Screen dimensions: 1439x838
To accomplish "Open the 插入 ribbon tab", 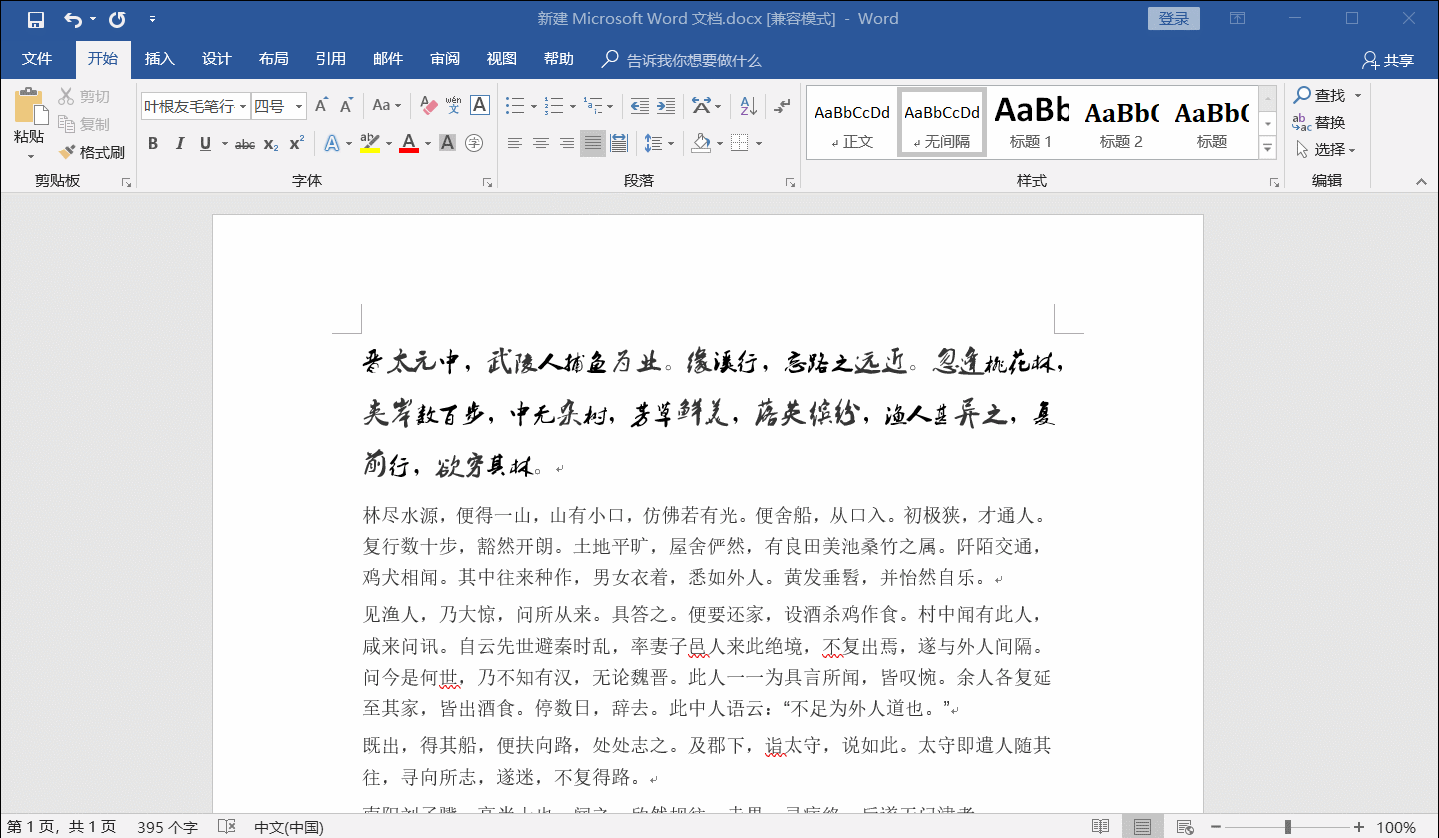I will [x=160, y=59].
